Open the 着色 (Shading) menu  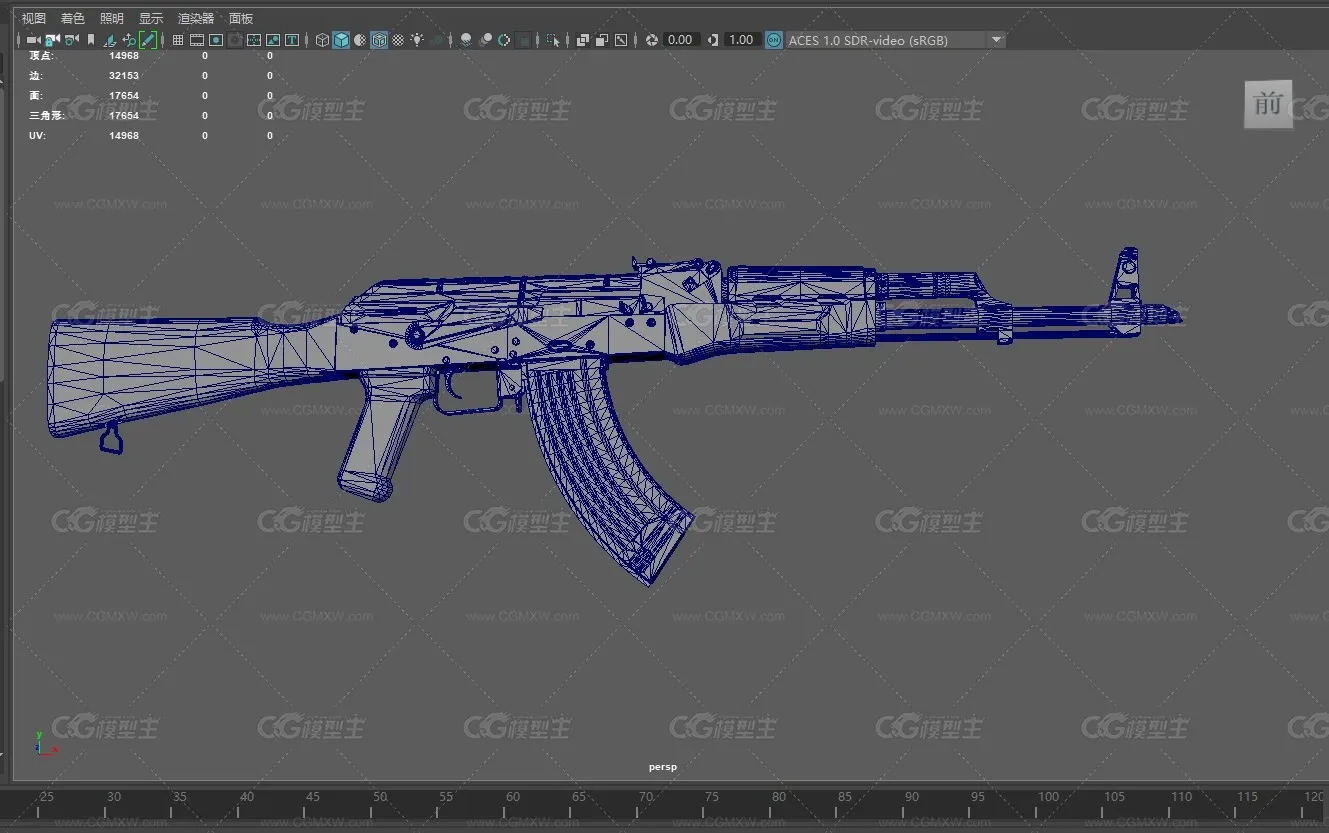coord(73,18)
